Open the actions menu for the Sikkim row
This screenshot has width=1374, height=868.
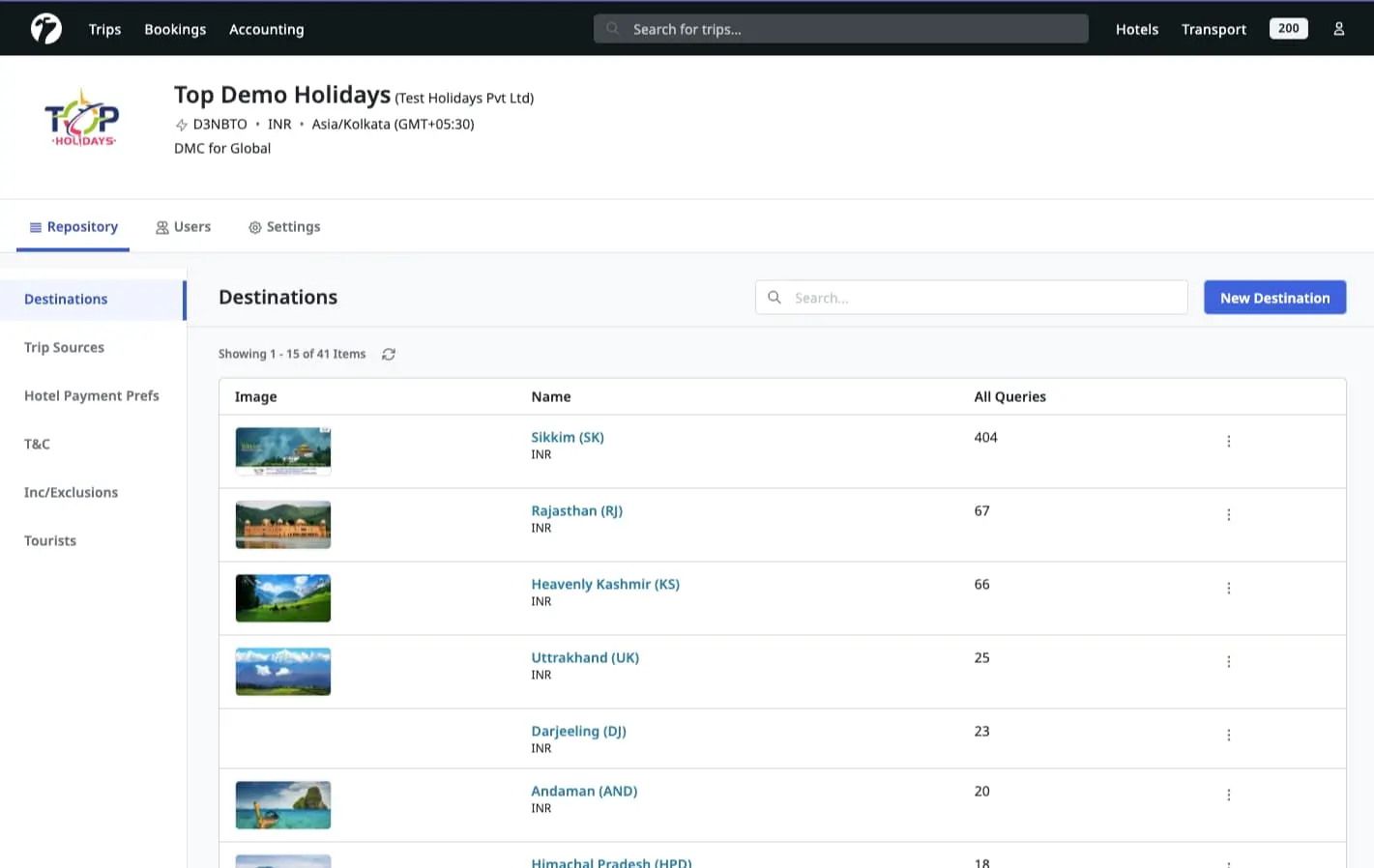coord(1228,441)
